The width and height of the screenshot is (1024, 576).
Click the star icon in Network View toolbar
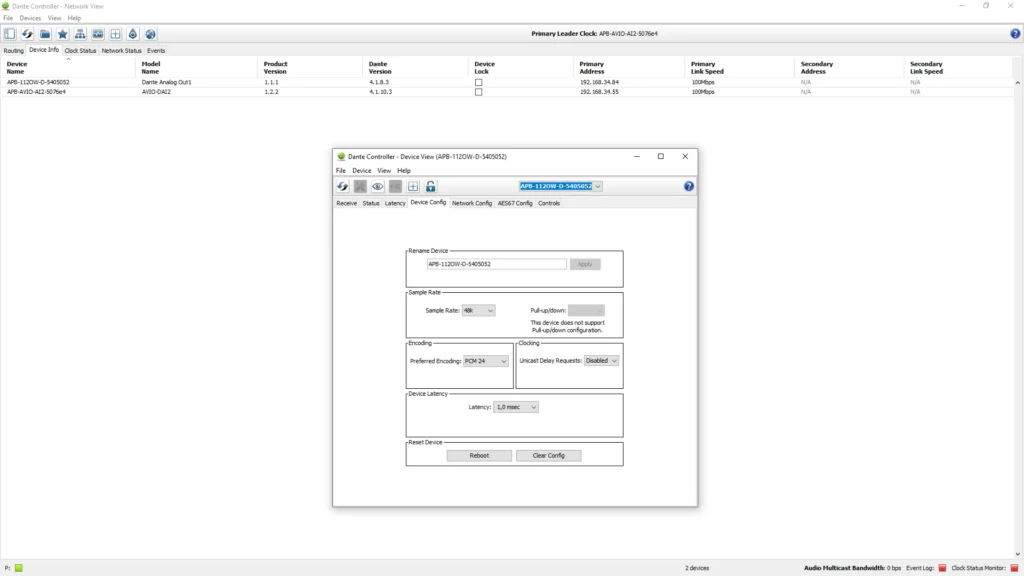tap(63, 34)
